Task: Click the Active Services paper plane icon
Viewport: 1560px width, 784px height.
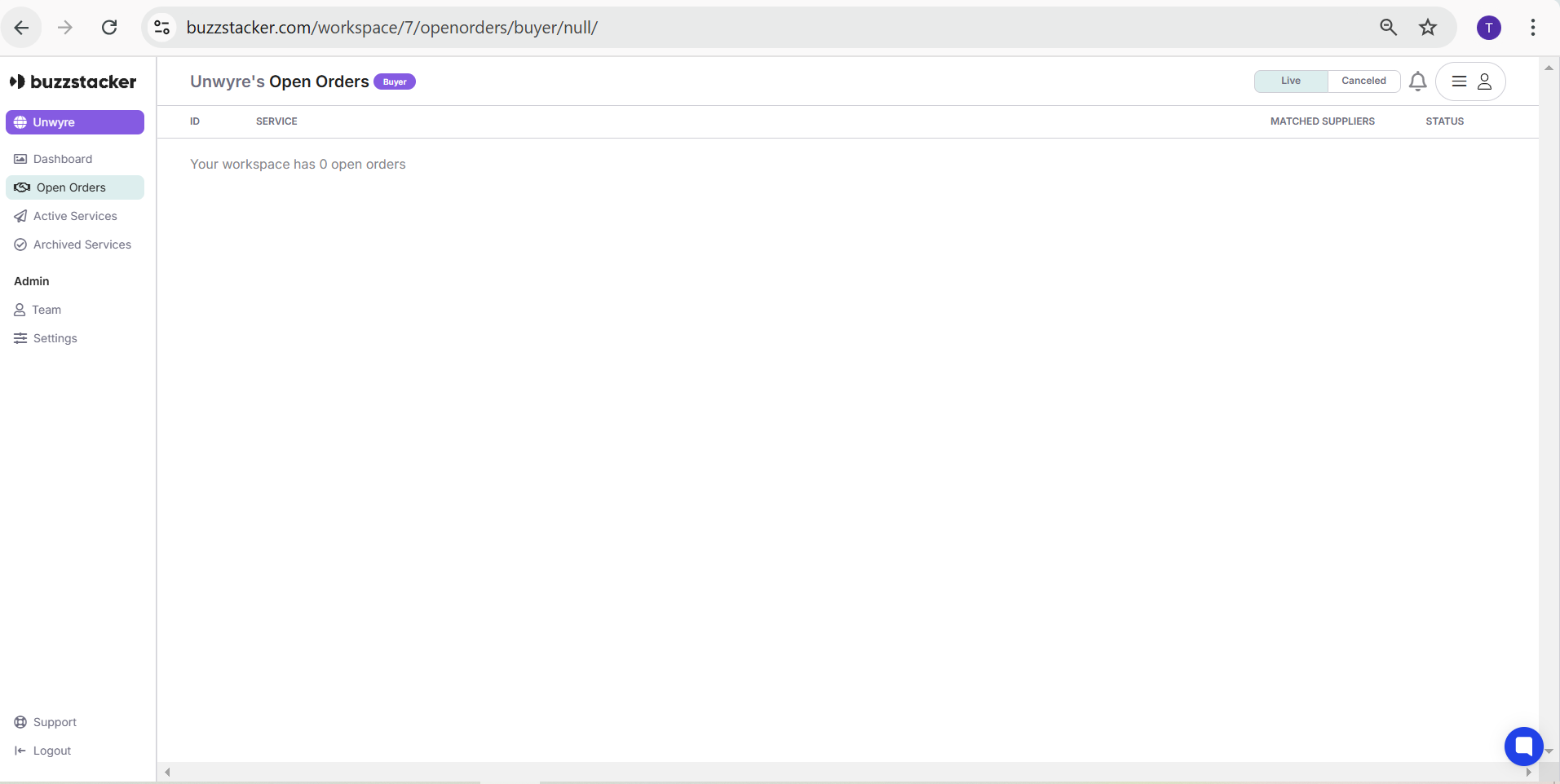Action: click(x=20, y=216)
